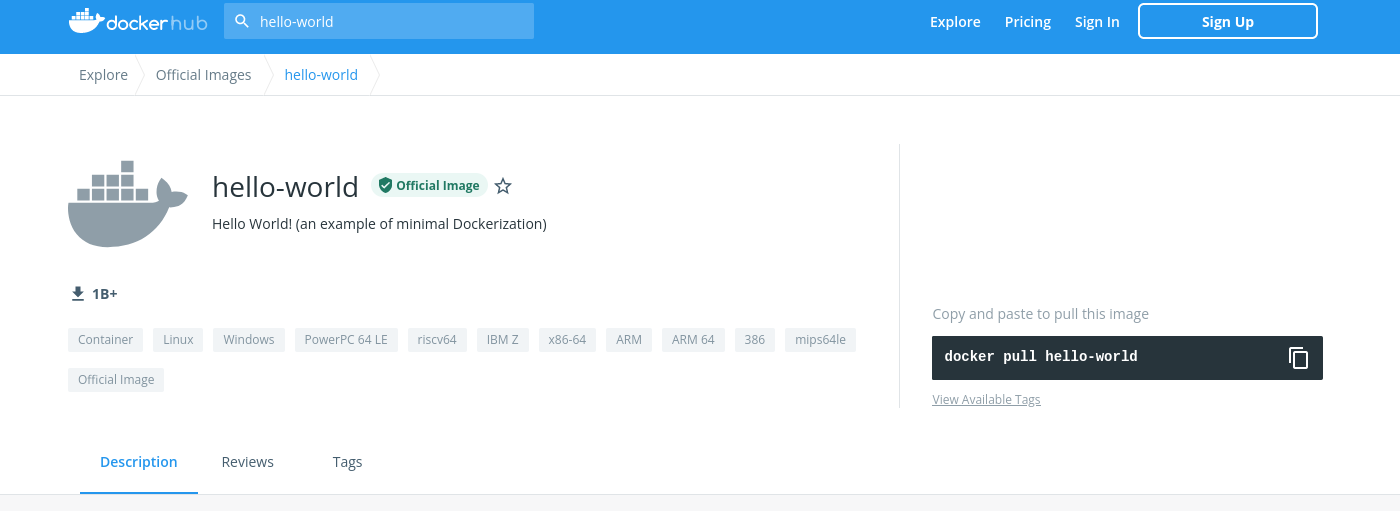This screenshot has width=1400, height=511.
Task: Star the hello-world image
Action: click(503, 186)
